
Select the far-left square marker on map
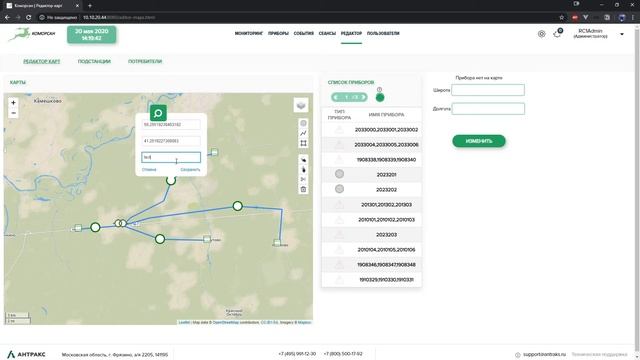pos(78,228)
